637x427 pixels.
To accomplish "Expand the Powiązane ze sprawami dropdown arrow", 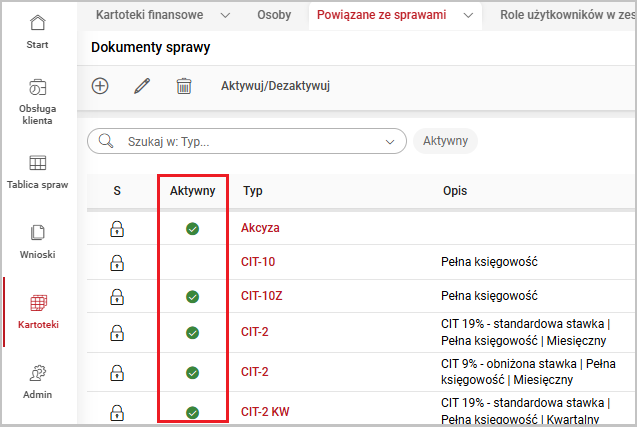I will [468, 15].
